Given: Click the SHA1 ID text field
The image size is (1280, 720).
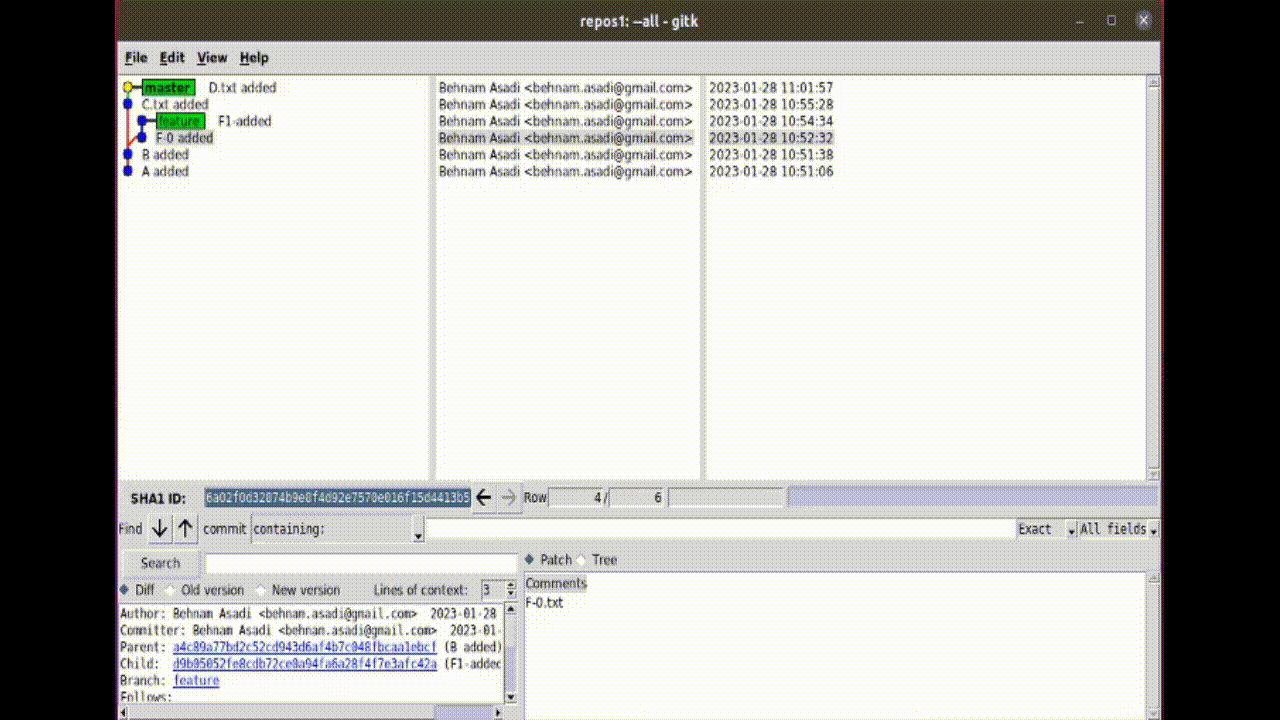Looking at the screenshot, I should click(x=337, y=497).
